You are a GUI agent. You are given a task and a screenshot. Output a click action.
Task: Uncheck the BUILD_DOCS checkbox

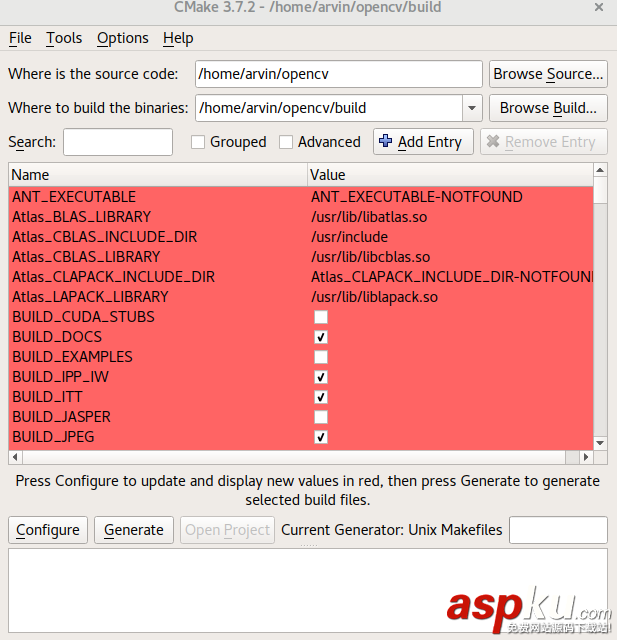321,337
